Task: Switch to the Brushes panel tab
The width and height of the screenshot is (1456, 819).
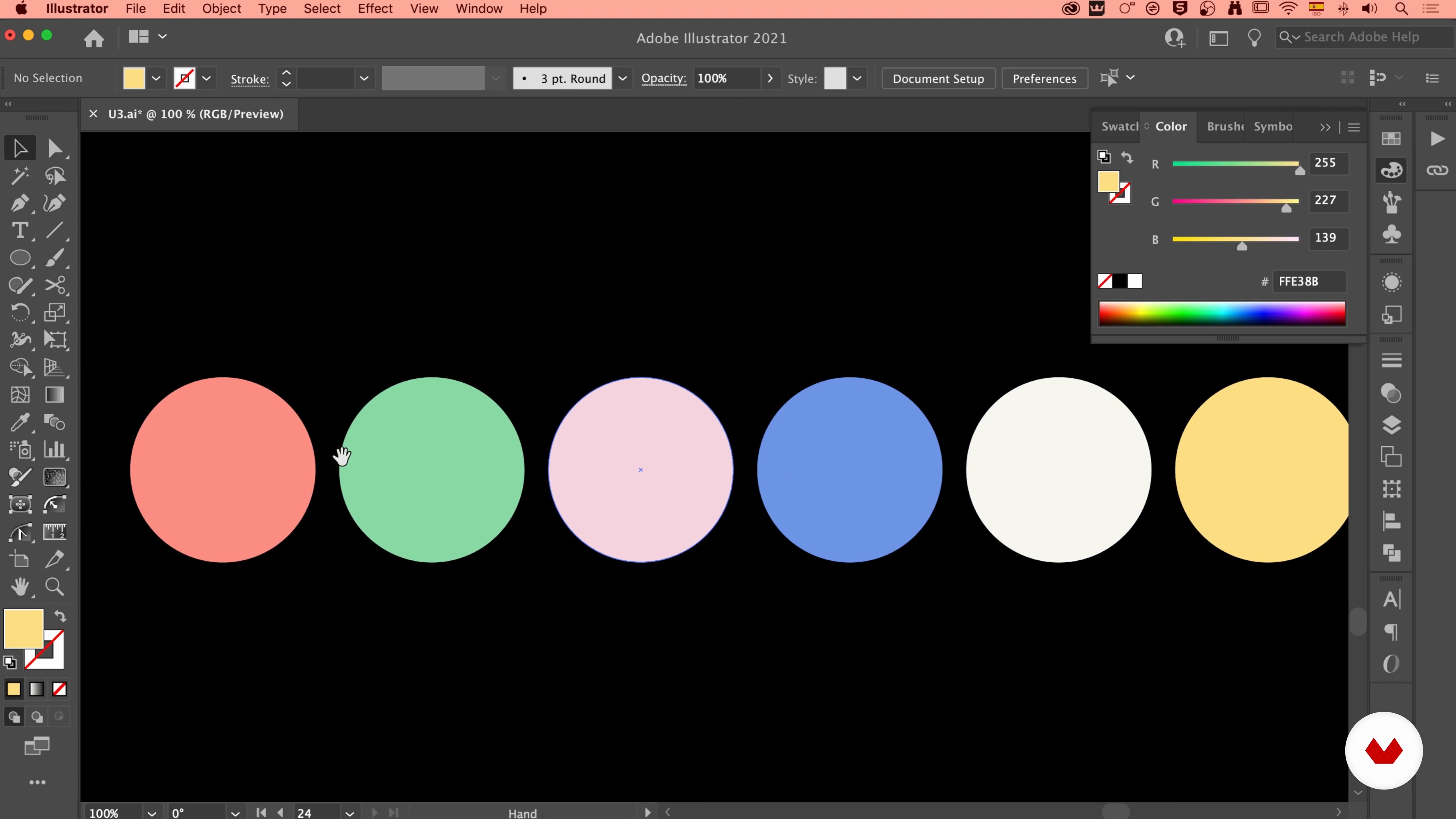Action: pyautogui.click(x=1225, y=126)
